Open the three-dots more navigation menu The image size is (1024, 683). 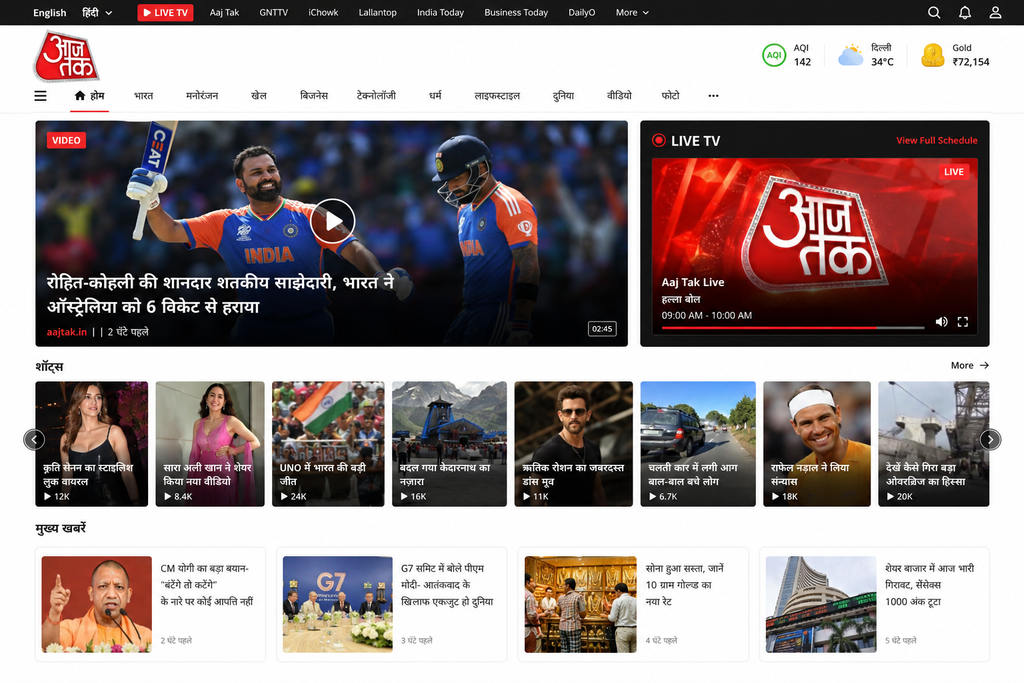(713, 96)
